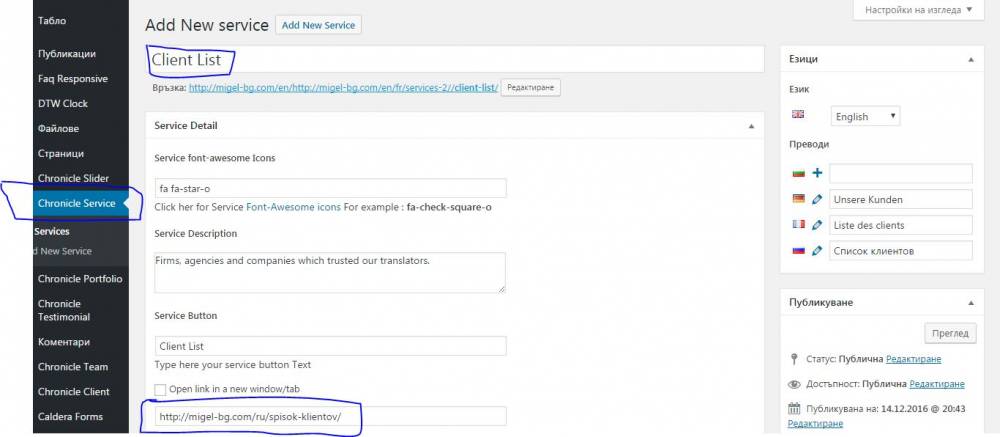Click the Service Description textarea

(330, 273)
